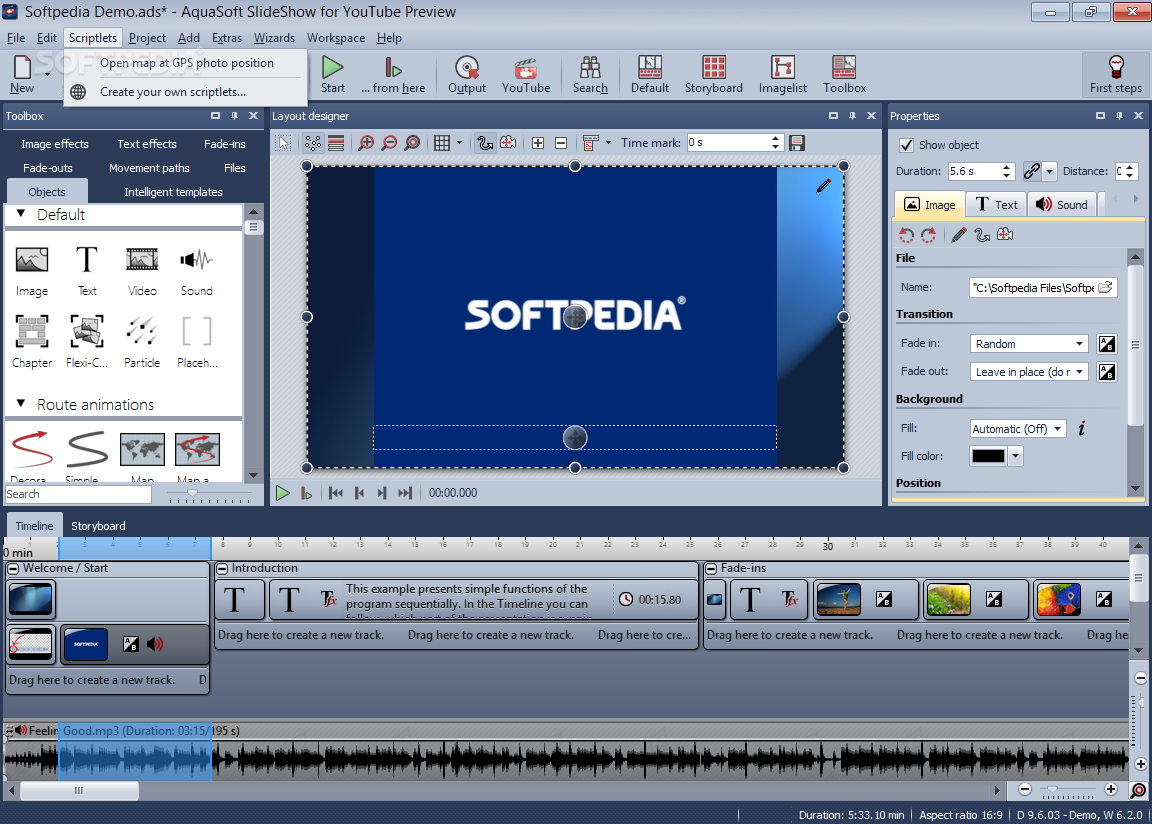This screenshot has width=1152, height=824.
Task: Click the Wizards menu
Action: 274,38
